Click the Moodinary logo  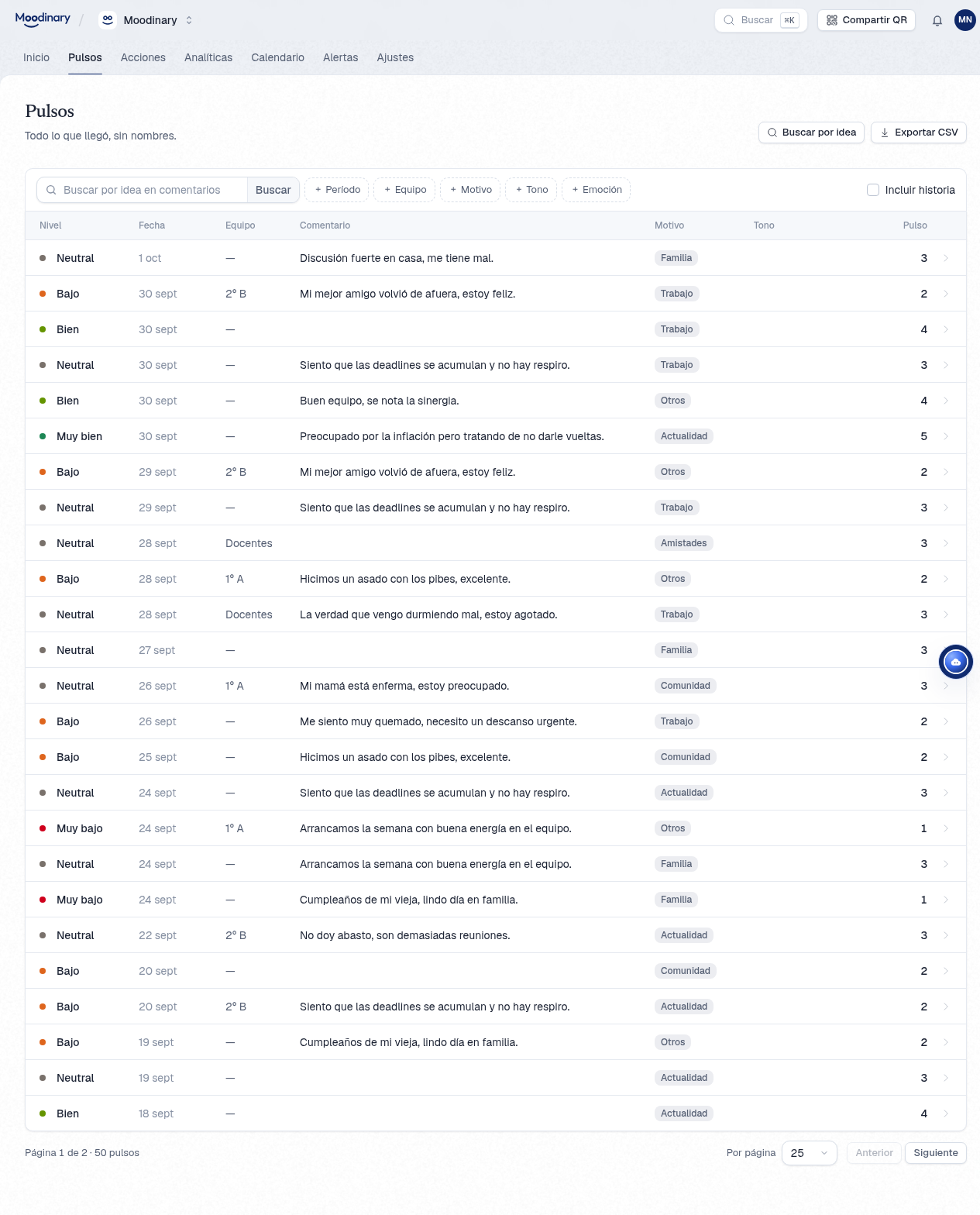point(43,19)
